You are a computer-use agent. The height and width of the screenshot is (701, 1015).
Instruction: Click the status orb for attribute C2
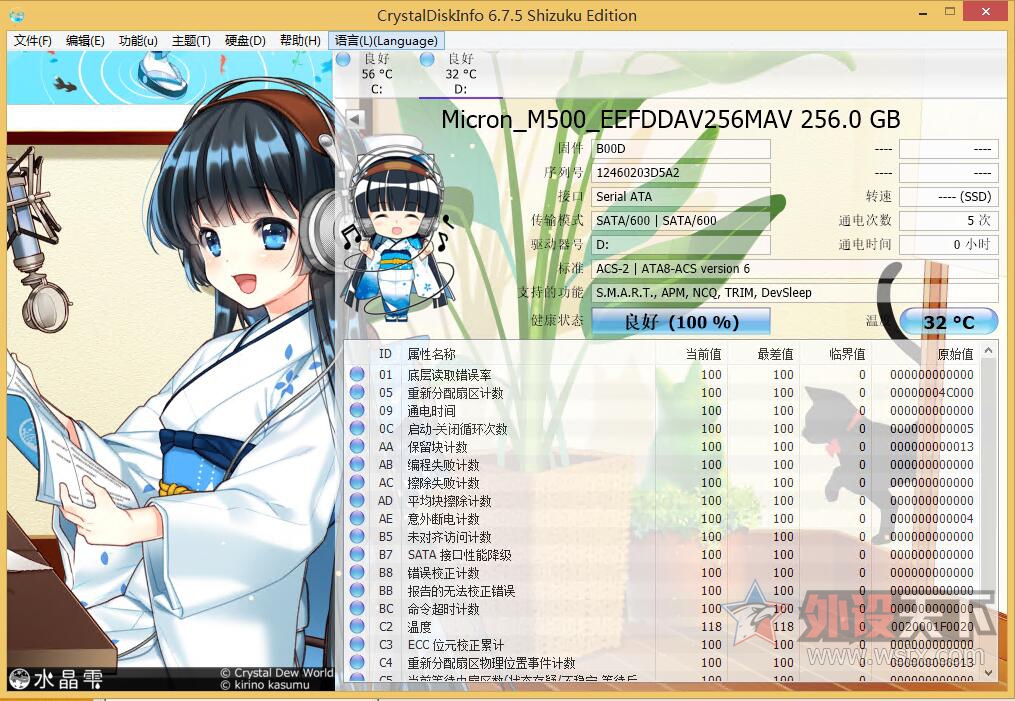tap(357, 627)
